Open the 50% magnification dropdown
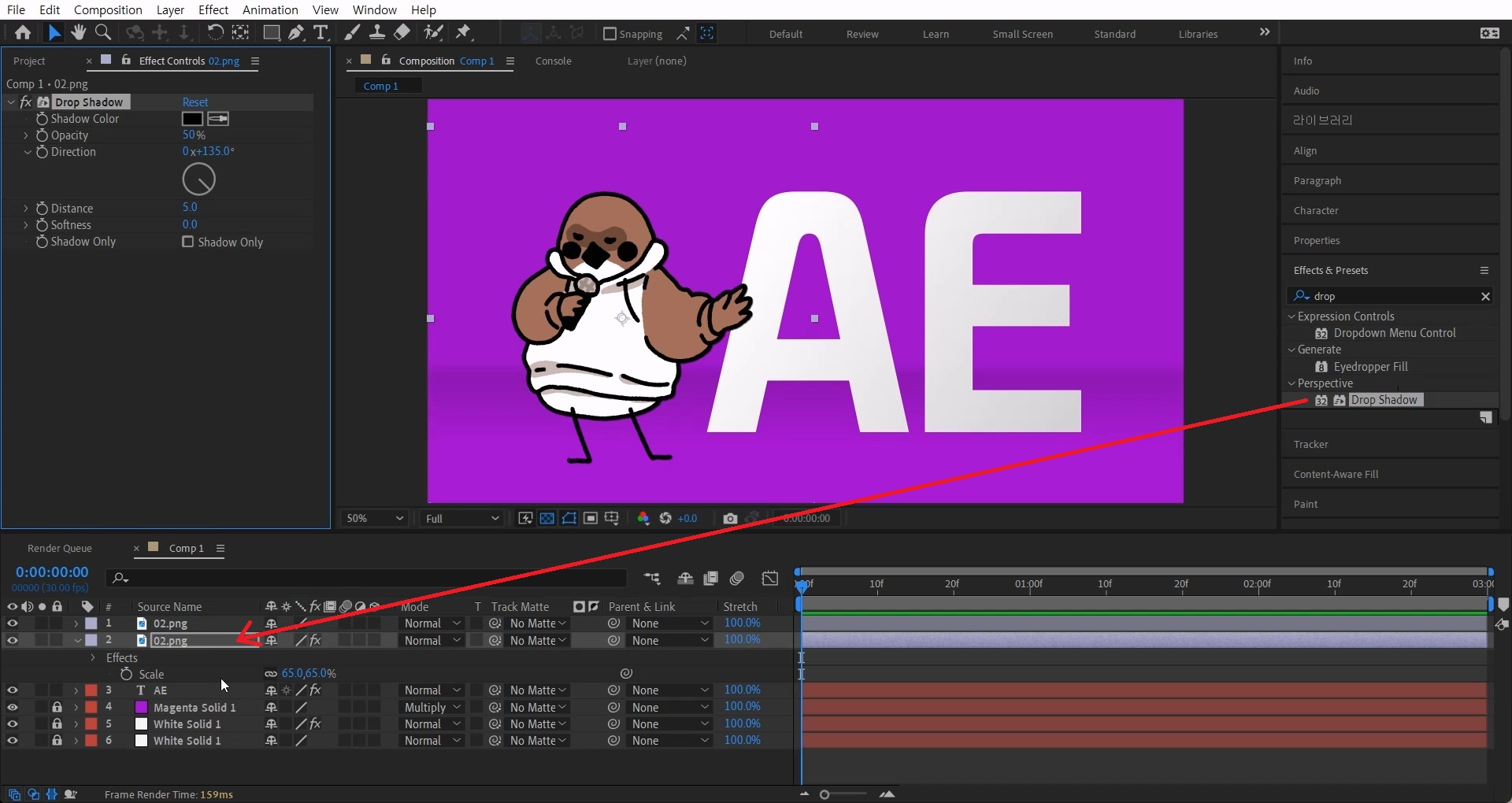This screenshot has width=1512, height=803. click(375, 518)
